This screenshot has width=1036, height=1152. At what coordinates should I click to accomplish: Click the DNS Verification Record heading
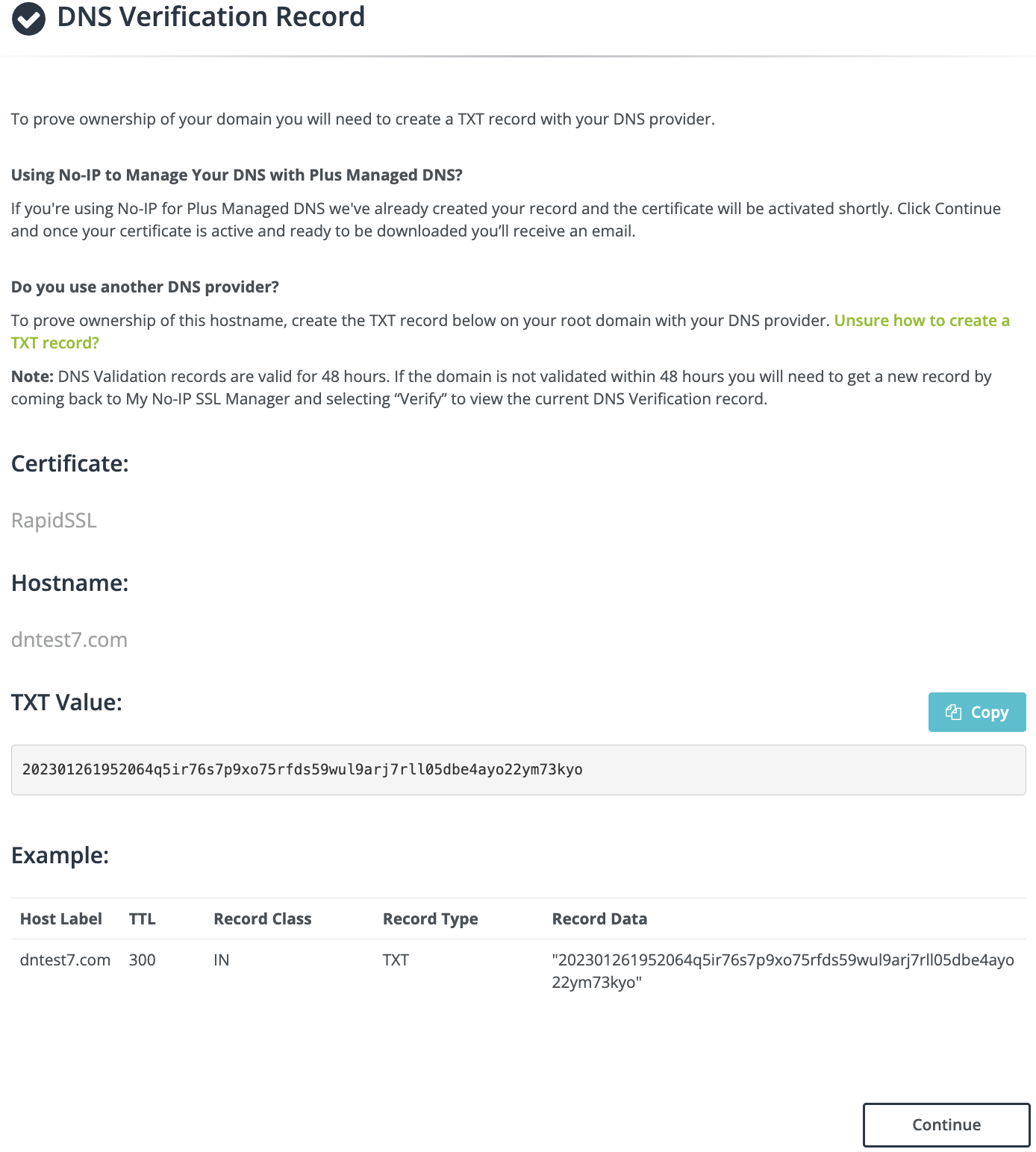[x=211, y=16]
